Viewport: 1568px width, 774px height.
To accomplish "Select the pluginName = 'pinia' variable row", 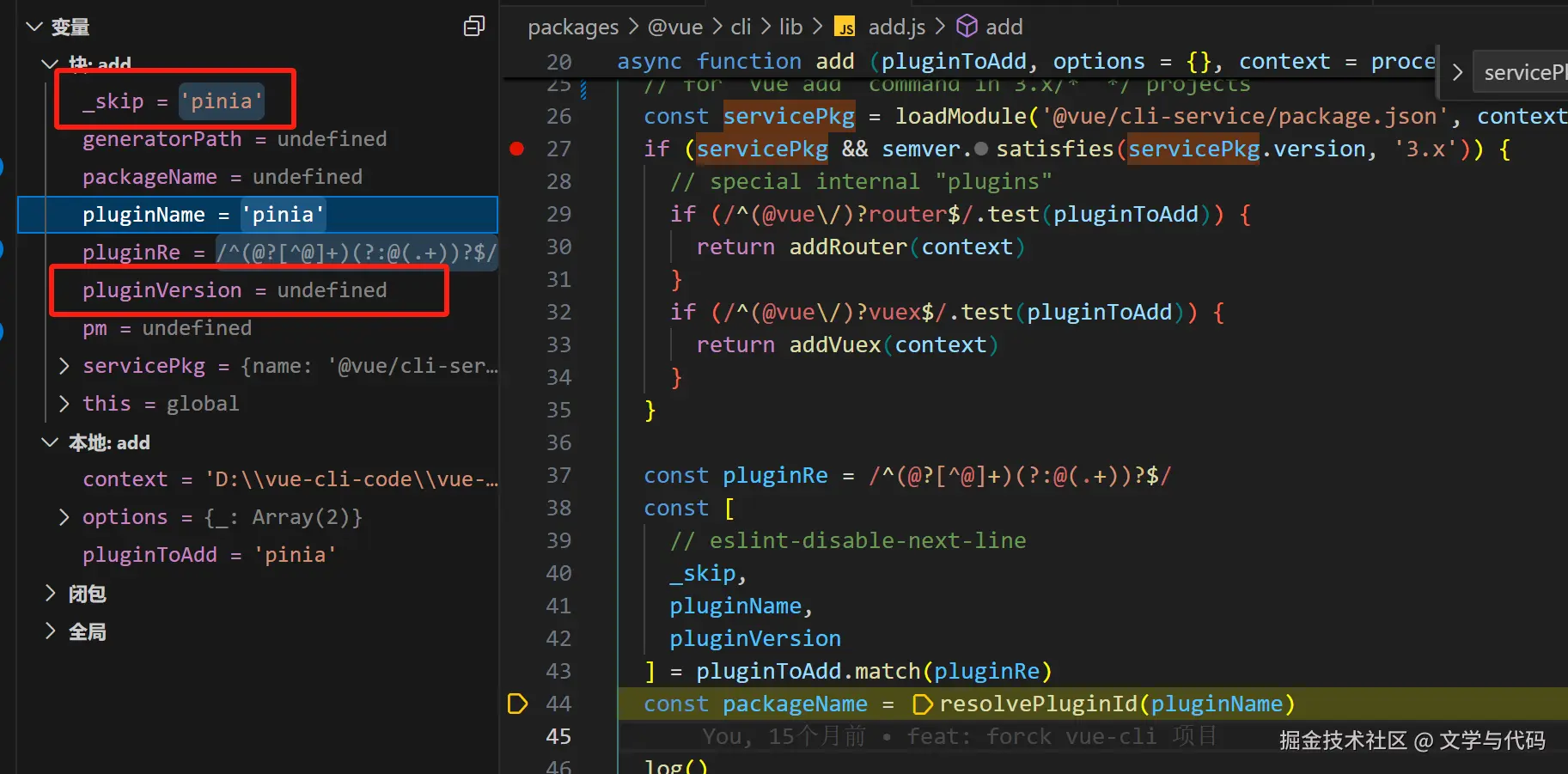I will [x=258, y=215].
